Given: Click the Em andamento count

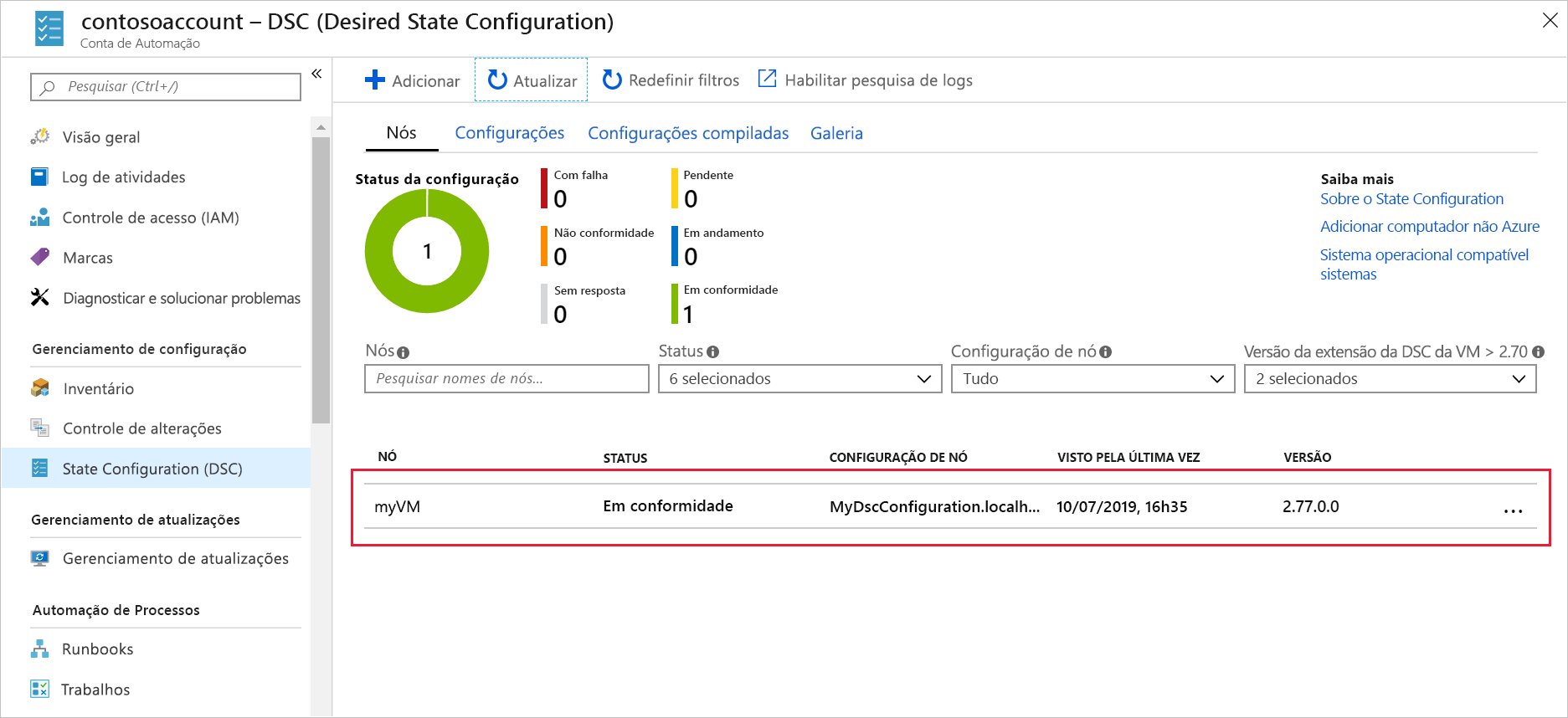Looking at the screenshot, I should (691, 256).
